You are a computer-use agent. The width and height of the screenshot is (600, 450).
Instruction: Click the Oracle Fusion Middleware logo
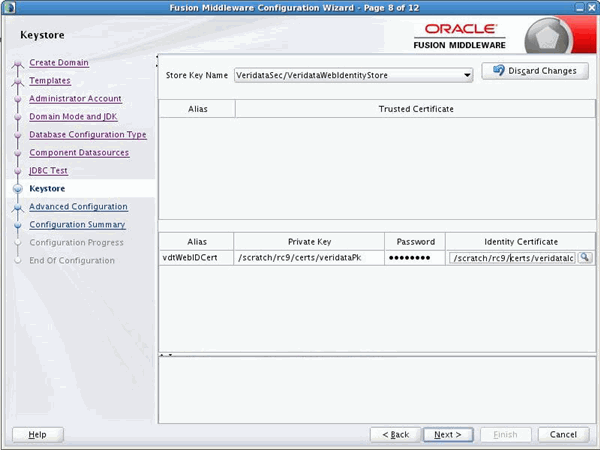pos(460,36)
